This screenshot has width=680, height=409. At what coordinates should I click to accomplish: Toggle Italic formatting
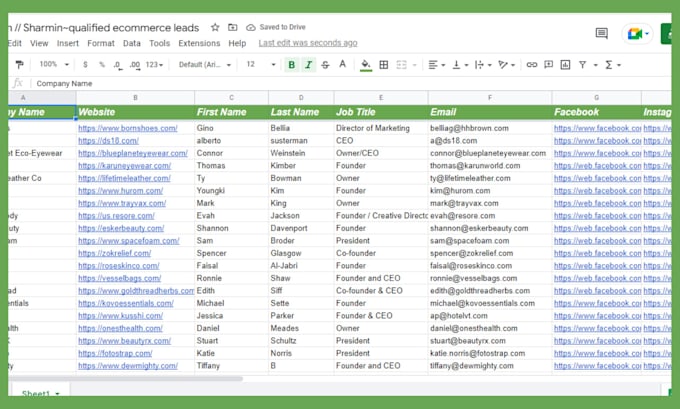[x=308, y=65]
